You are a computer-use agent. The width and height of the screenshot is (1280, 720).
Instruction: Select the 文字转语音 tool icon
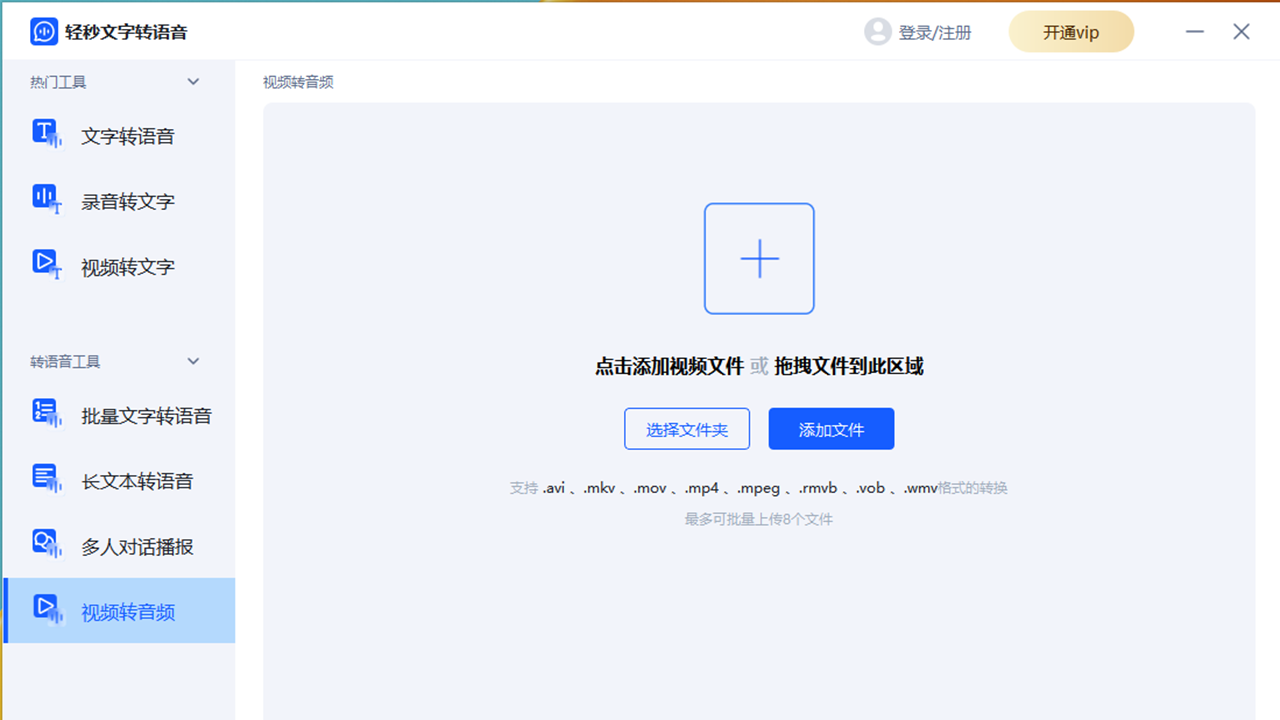point(44,133)
